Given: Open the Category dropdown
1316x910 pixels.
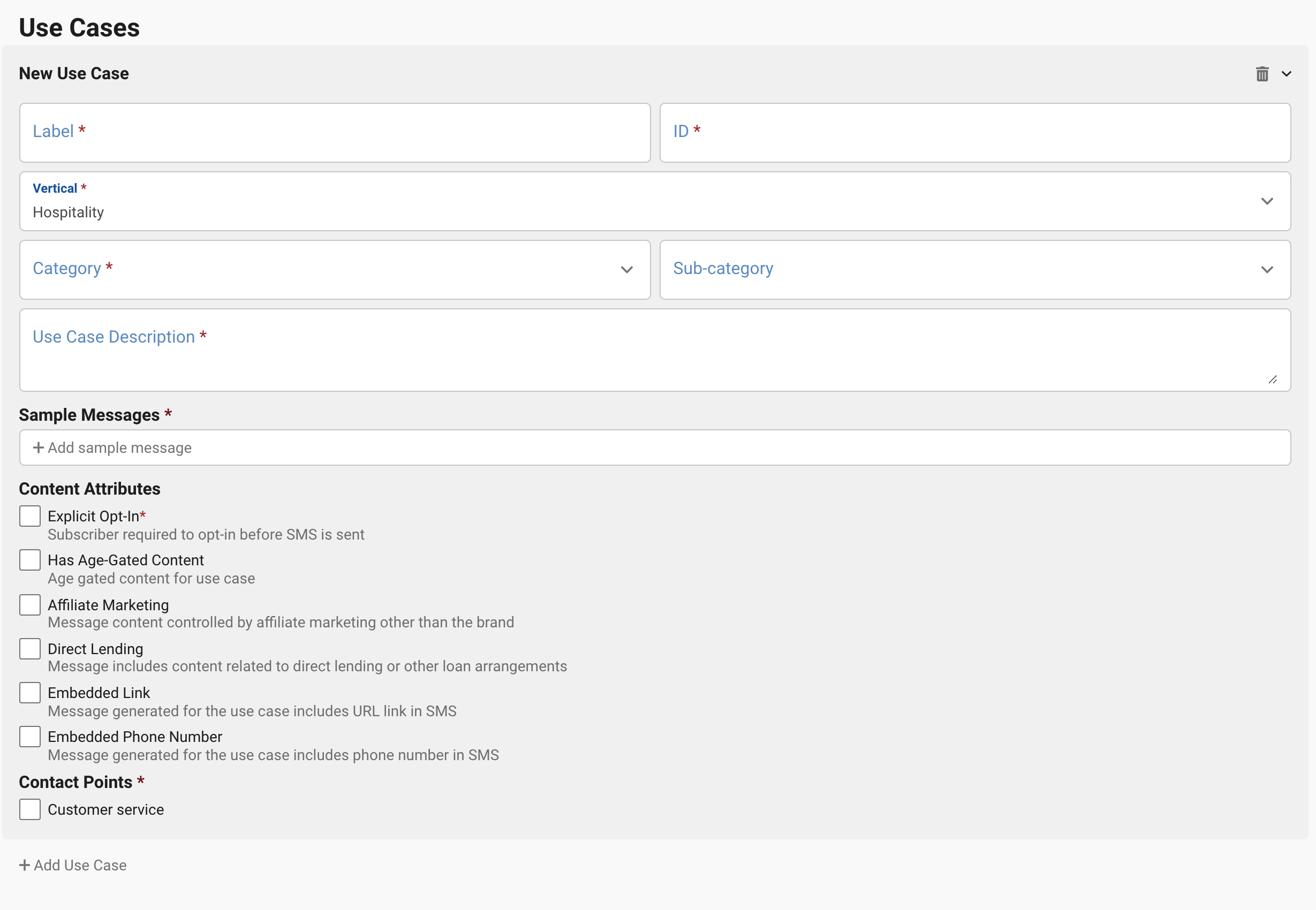Looking at the screenshot, I should point(335,270).
